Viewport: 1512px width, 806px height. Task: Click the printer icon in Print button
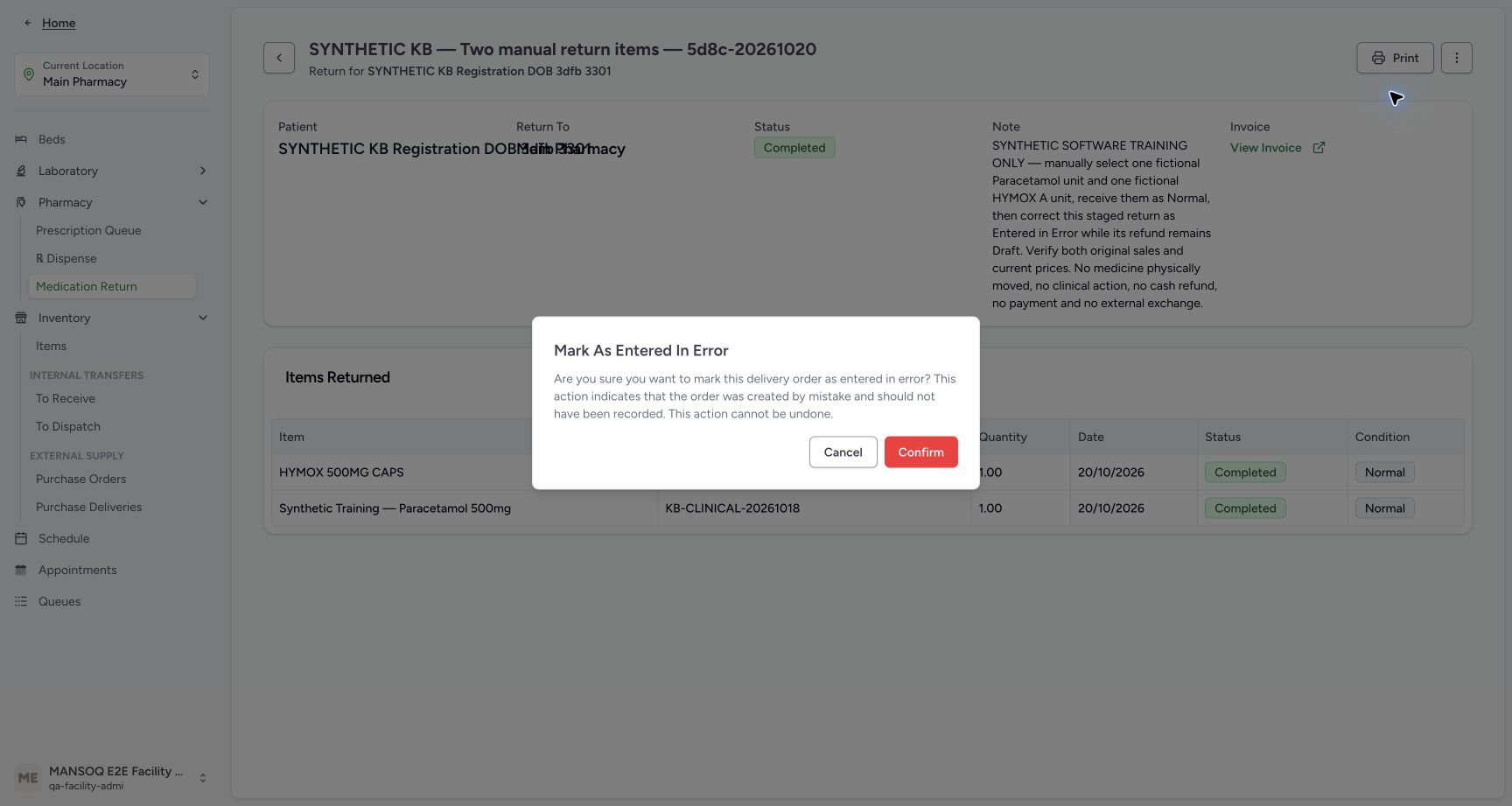point(1378,58)
